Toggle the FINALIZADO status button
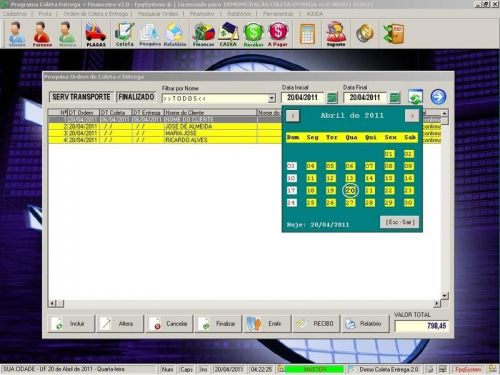Screen dimensions: 500x375 click(x=136, y=97)
